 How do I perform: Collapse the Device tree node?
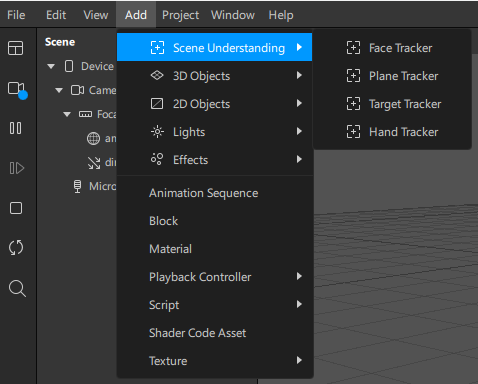51,66
